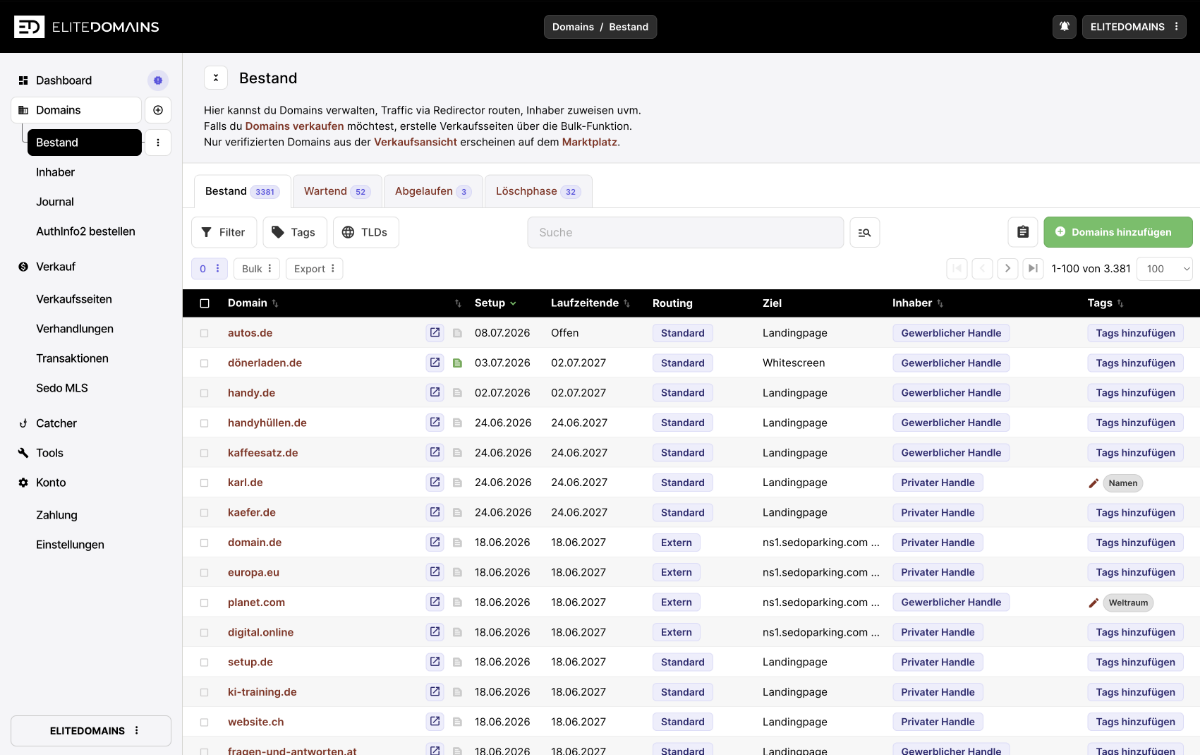Focus the Suche search field
The width and height of the screenshot is (1200, 755).
click(685, 232)
